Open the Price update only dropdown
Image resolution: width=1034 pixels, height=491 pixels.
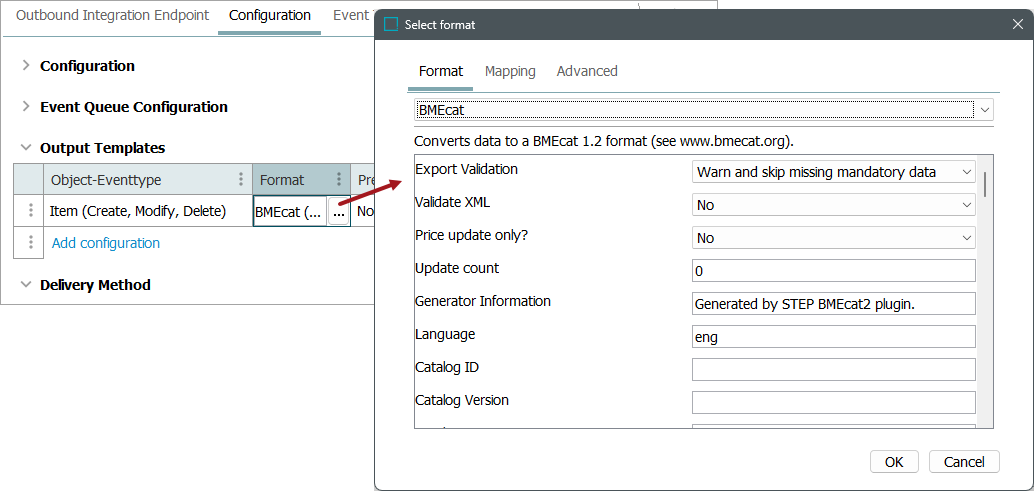(x=966, y=238)
